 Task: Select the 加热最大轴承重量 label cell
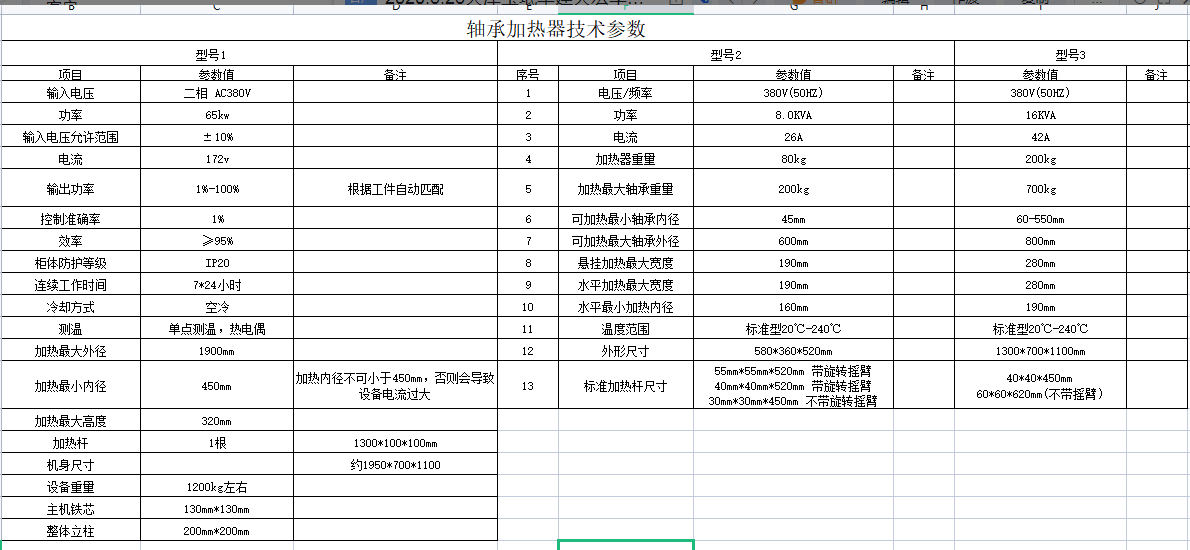[626, 189]
